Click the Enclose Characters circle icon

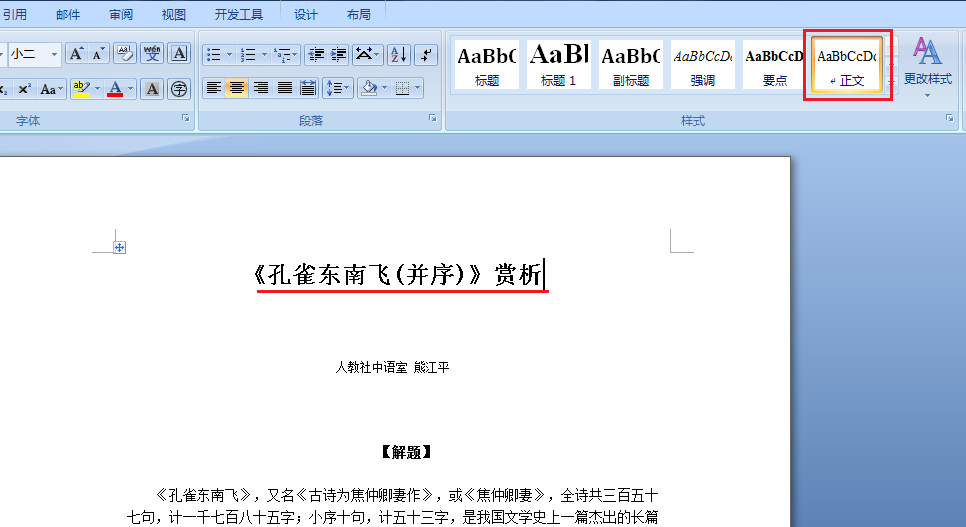click(179, 89)
